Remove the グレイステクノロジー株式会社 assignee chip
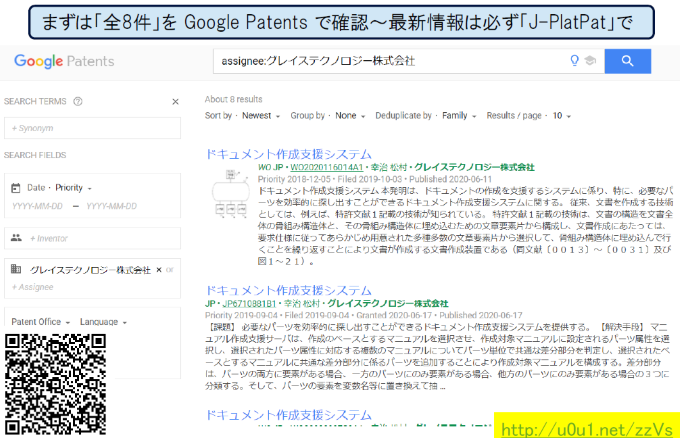This screenshot has width=680, height=438. point(158,270)
